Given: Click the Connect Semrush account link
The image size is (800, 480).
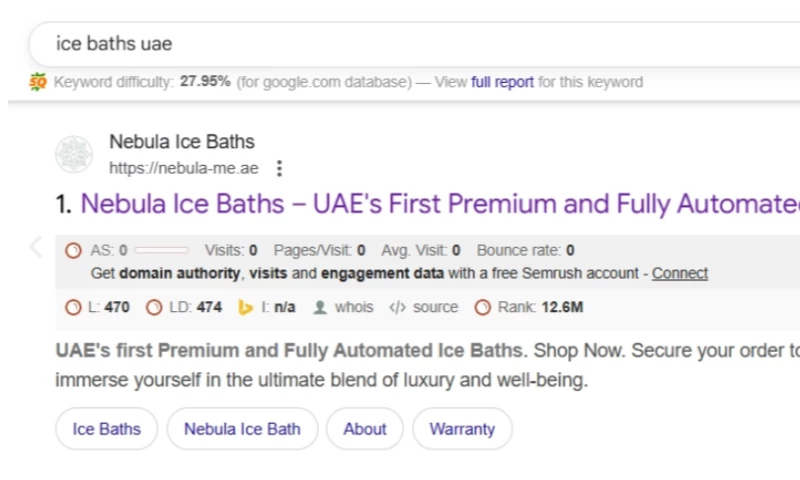Looking at the screenshot, I should click(x=680, y=273).
